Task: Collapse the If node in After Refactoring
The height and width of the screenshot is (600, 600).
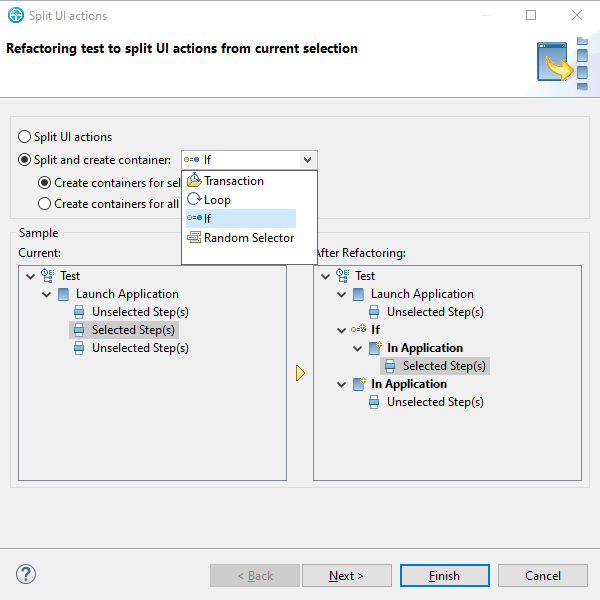Action: click(341, 330)
